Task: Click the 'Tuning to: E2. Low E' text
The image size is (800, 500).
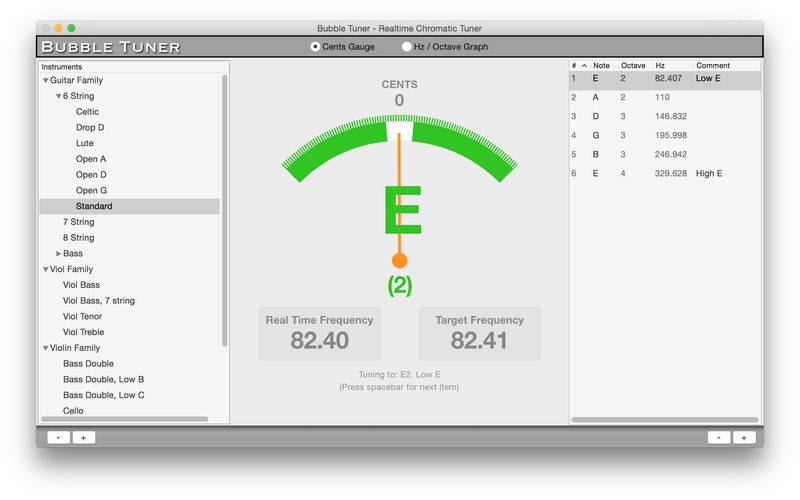Action: [x=399, y=374]
